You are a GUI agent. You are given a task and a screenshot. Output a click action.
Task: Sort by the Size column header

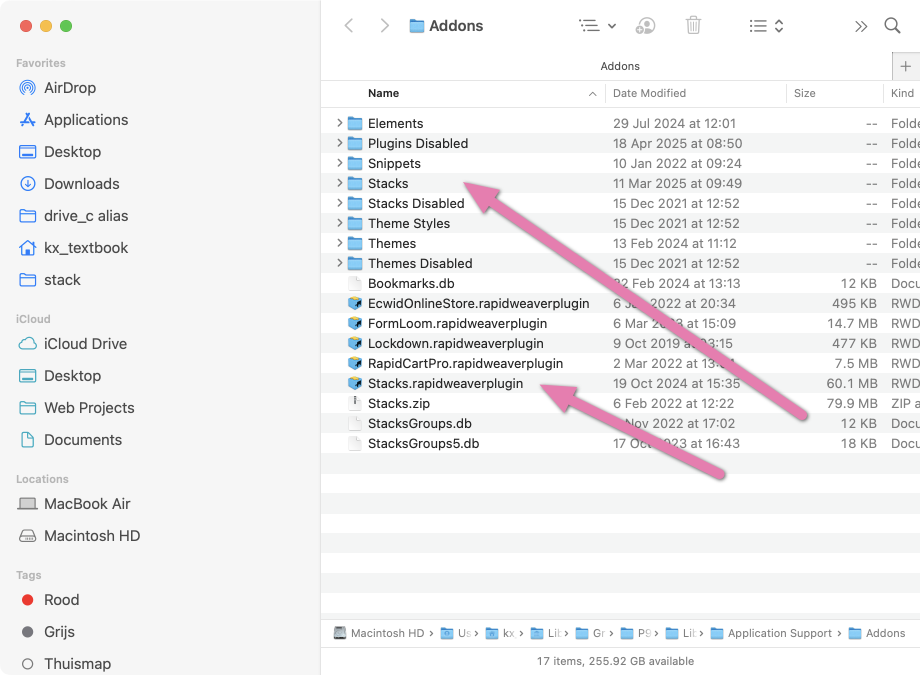(x=804, y=93)
